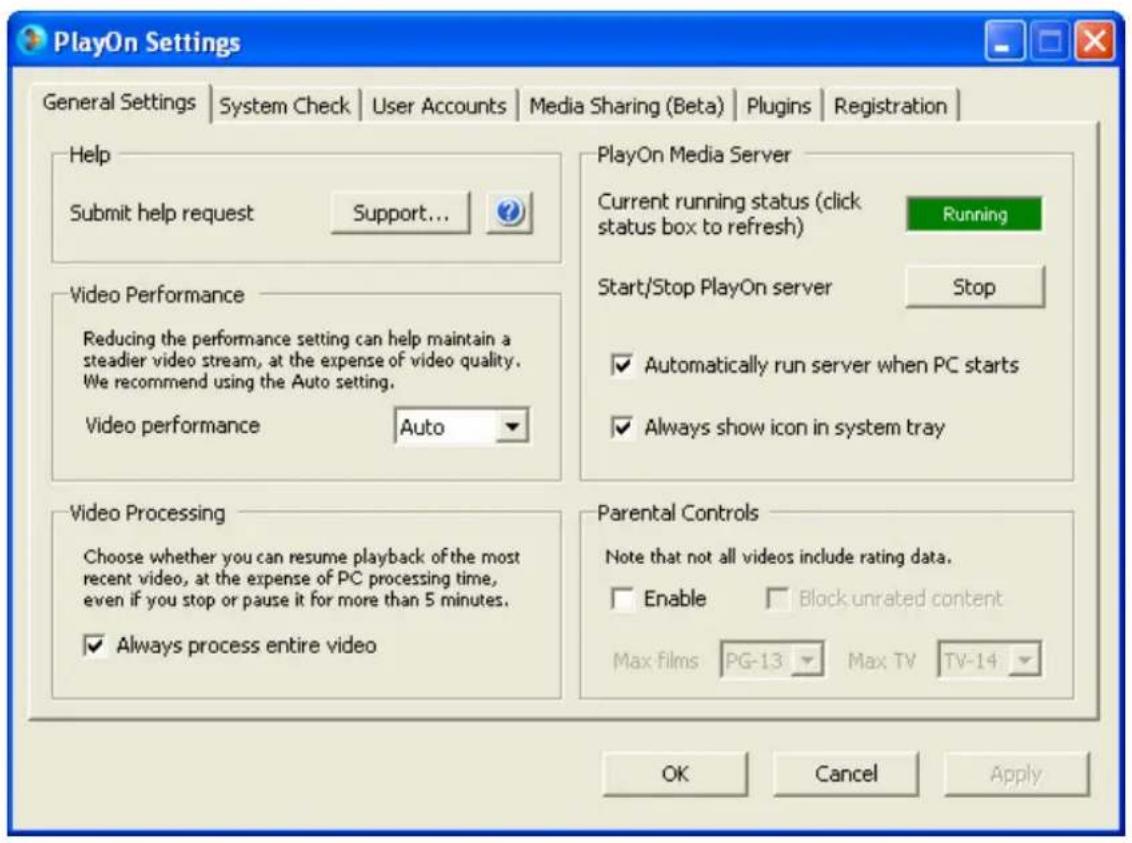Click the 'Submit help request' label
The width and height of the screenshot is (1132, 843).
(162, 213)
